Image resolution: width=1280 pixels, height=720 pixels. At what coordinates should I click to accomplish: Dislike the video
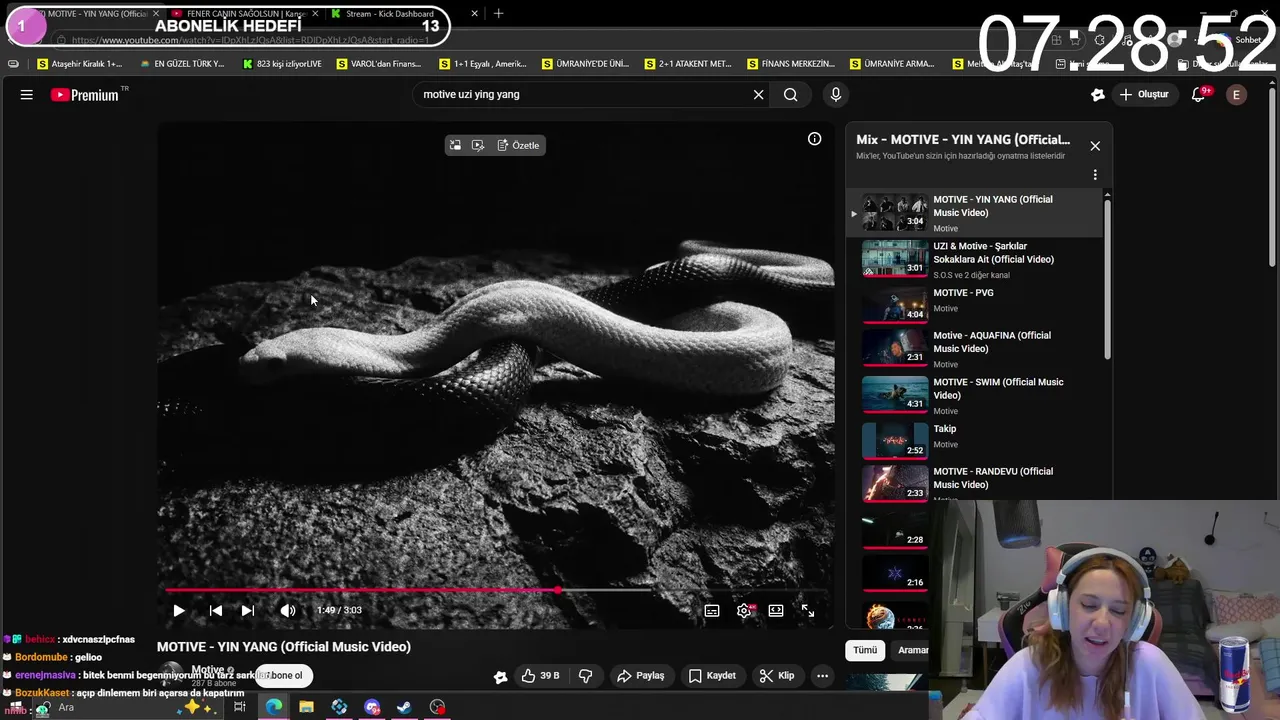(x=586, y=676)
